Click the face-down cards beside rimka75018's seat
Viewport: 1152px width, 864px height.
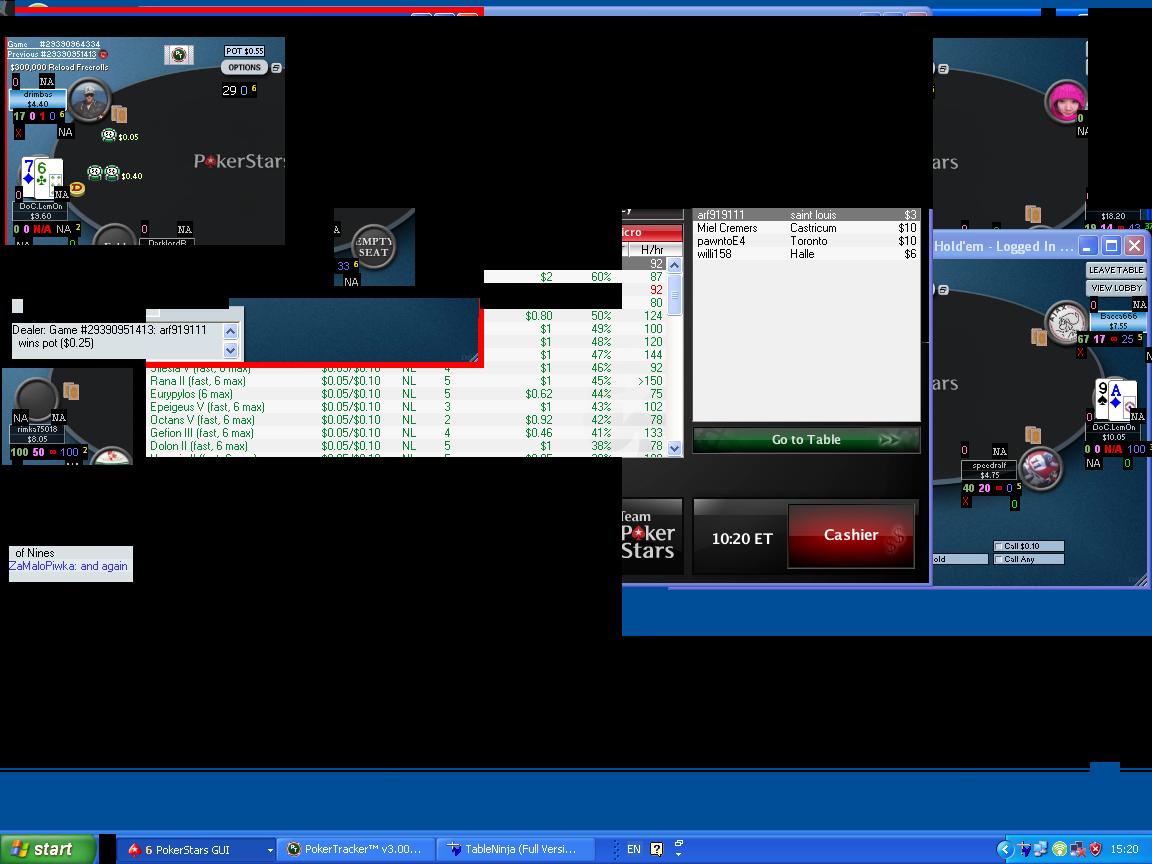click(71, 390)
